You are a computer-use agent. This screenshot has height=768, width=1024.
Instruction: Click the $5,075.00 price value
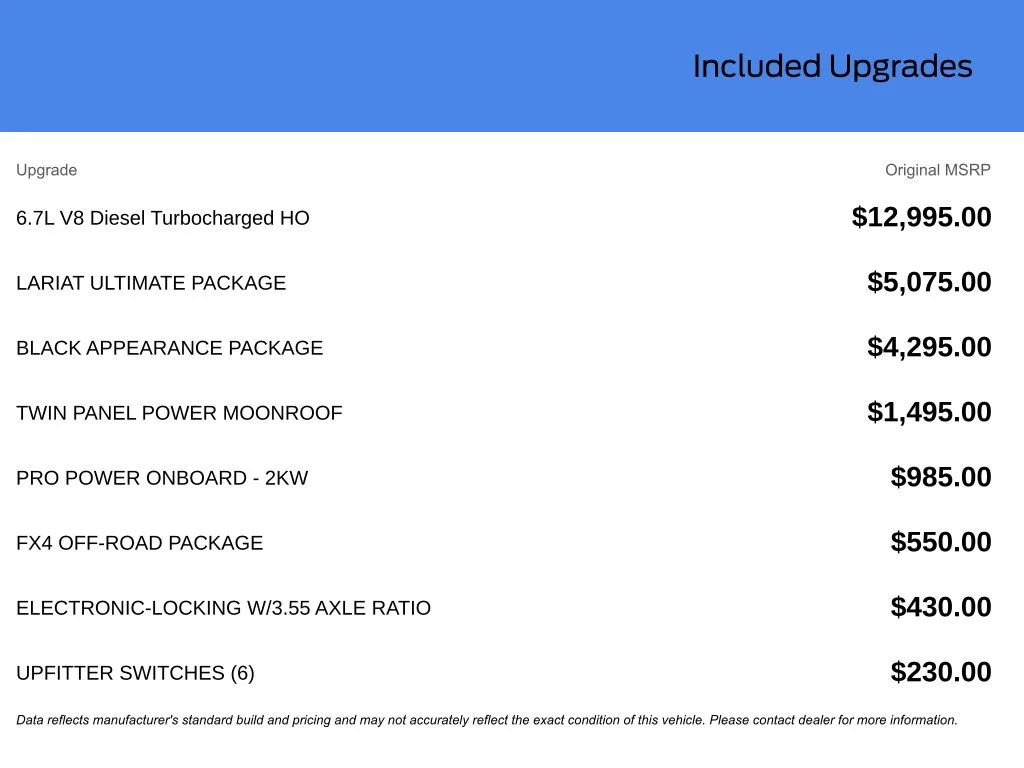929,282
